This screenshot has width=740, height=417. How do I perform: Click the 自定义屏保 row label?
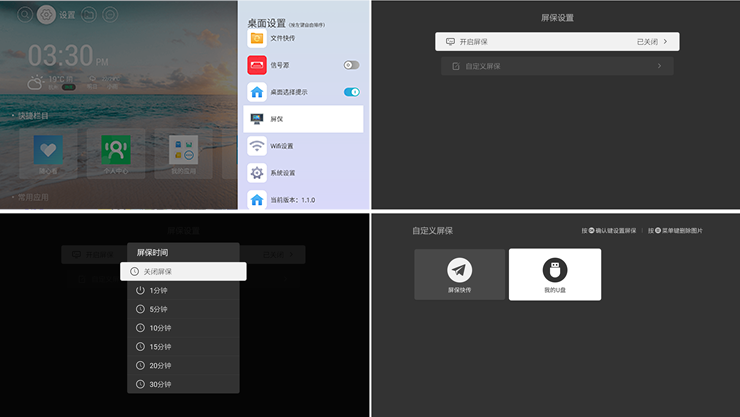(483, 66)
